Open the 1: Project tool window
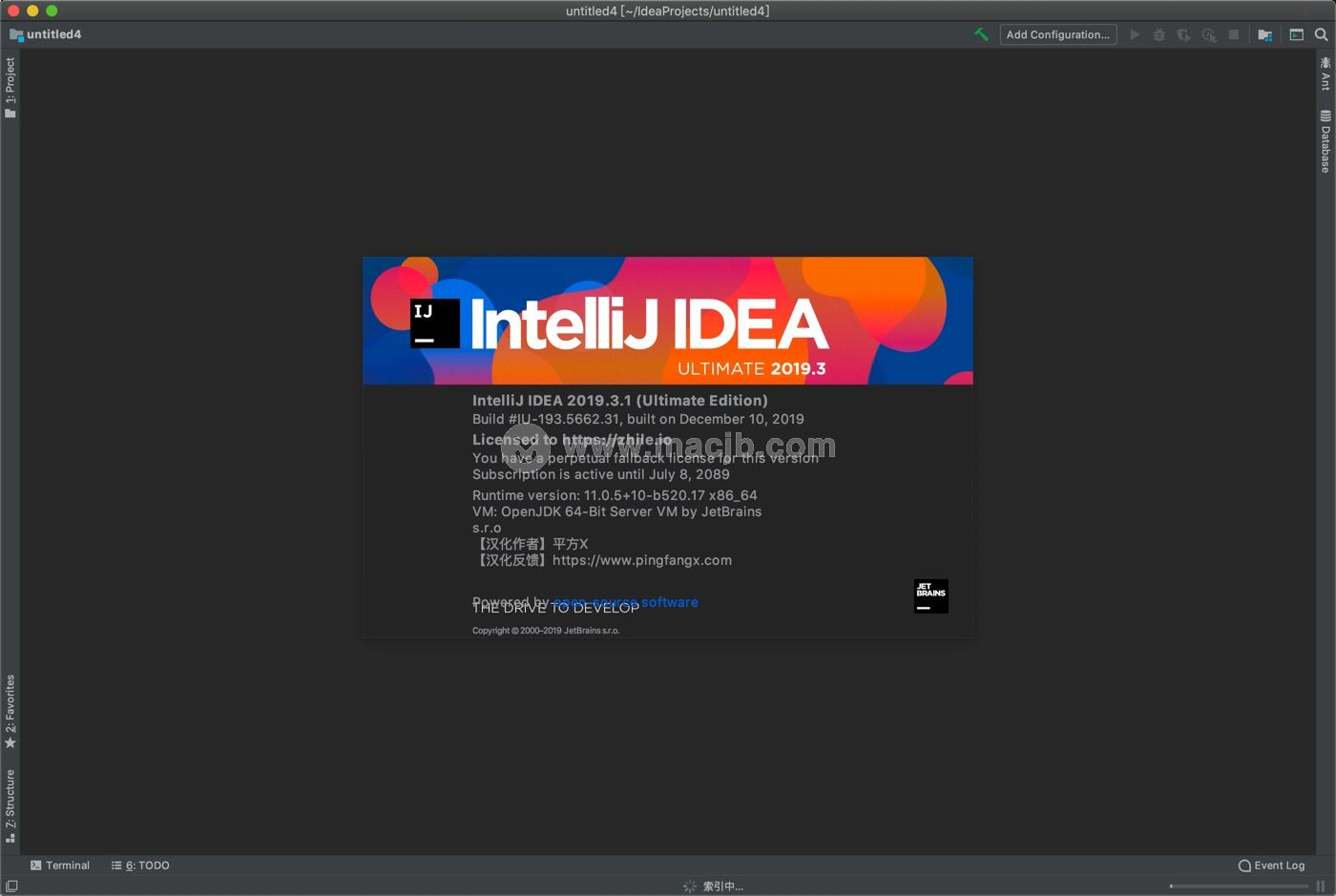Image resolution: width=1336 pixels, height=896 pixels. pyautogui.click(x=10, y=88)
